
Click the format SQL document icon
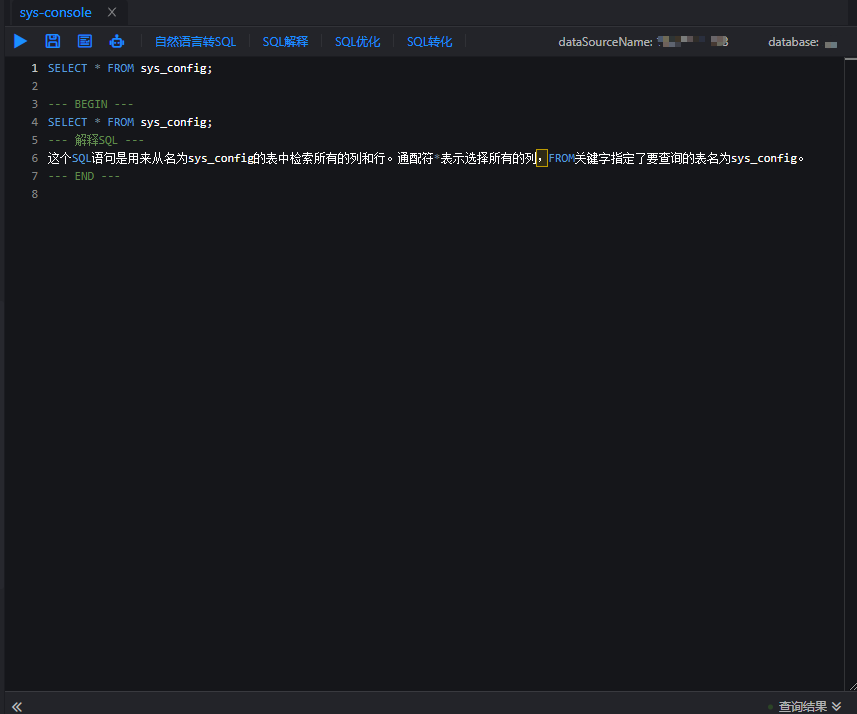tap(85, 41)
